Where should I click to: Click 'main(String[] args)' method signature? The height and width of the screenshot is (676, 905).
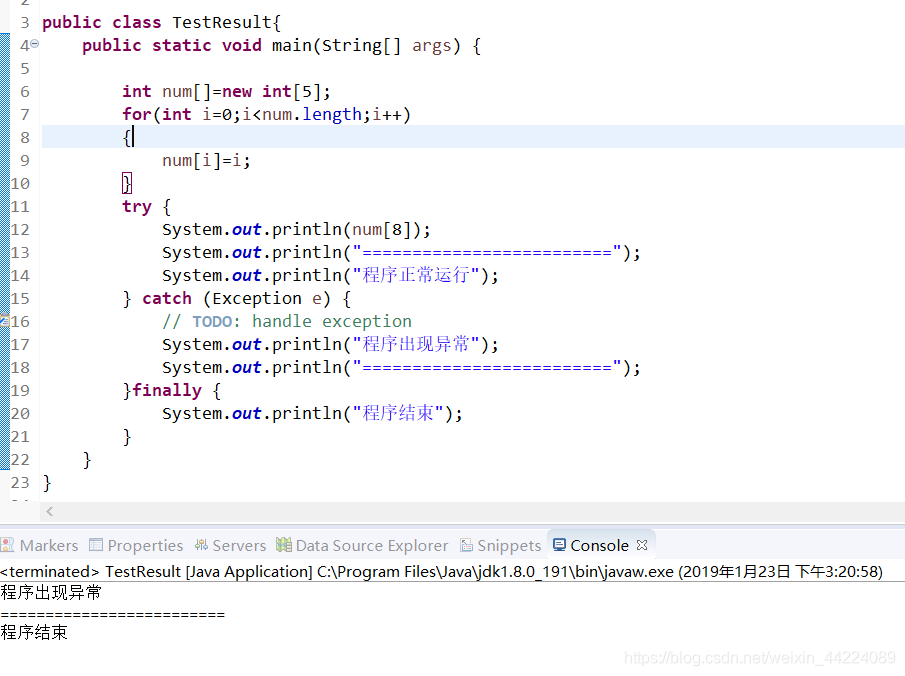pyautogui.click(x=366, y=45)
